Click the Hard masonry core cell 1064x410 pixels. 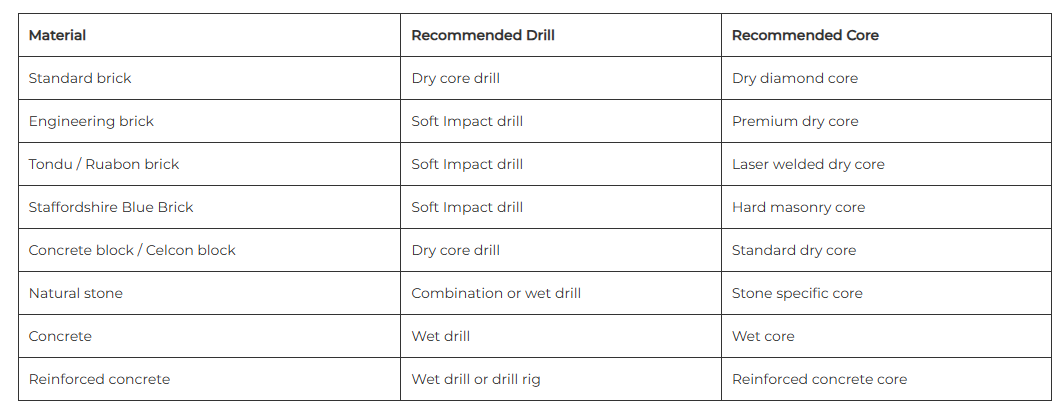coord(886,207)
